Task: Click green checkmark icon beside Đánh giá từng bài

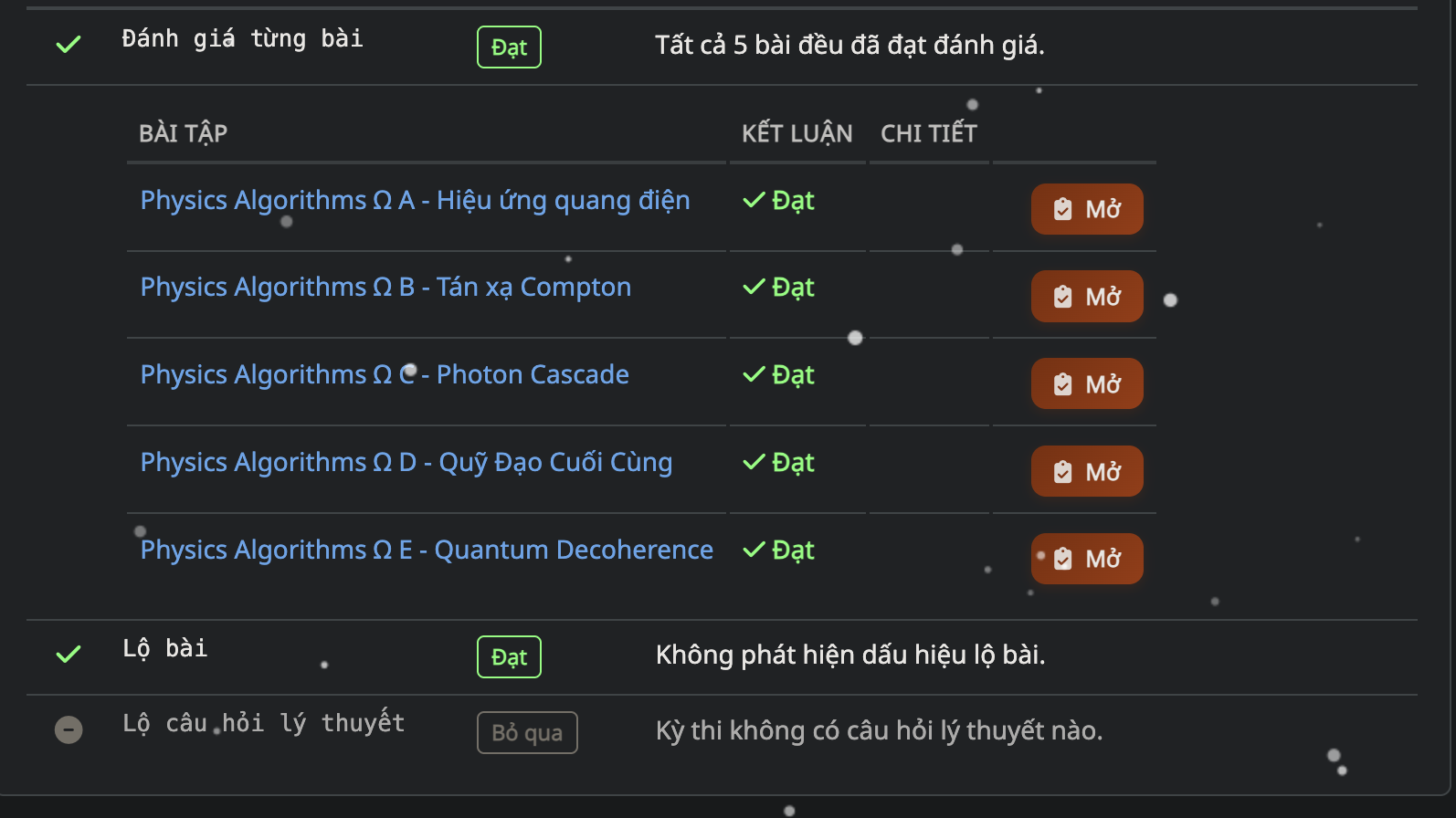Action: point(69,44)
